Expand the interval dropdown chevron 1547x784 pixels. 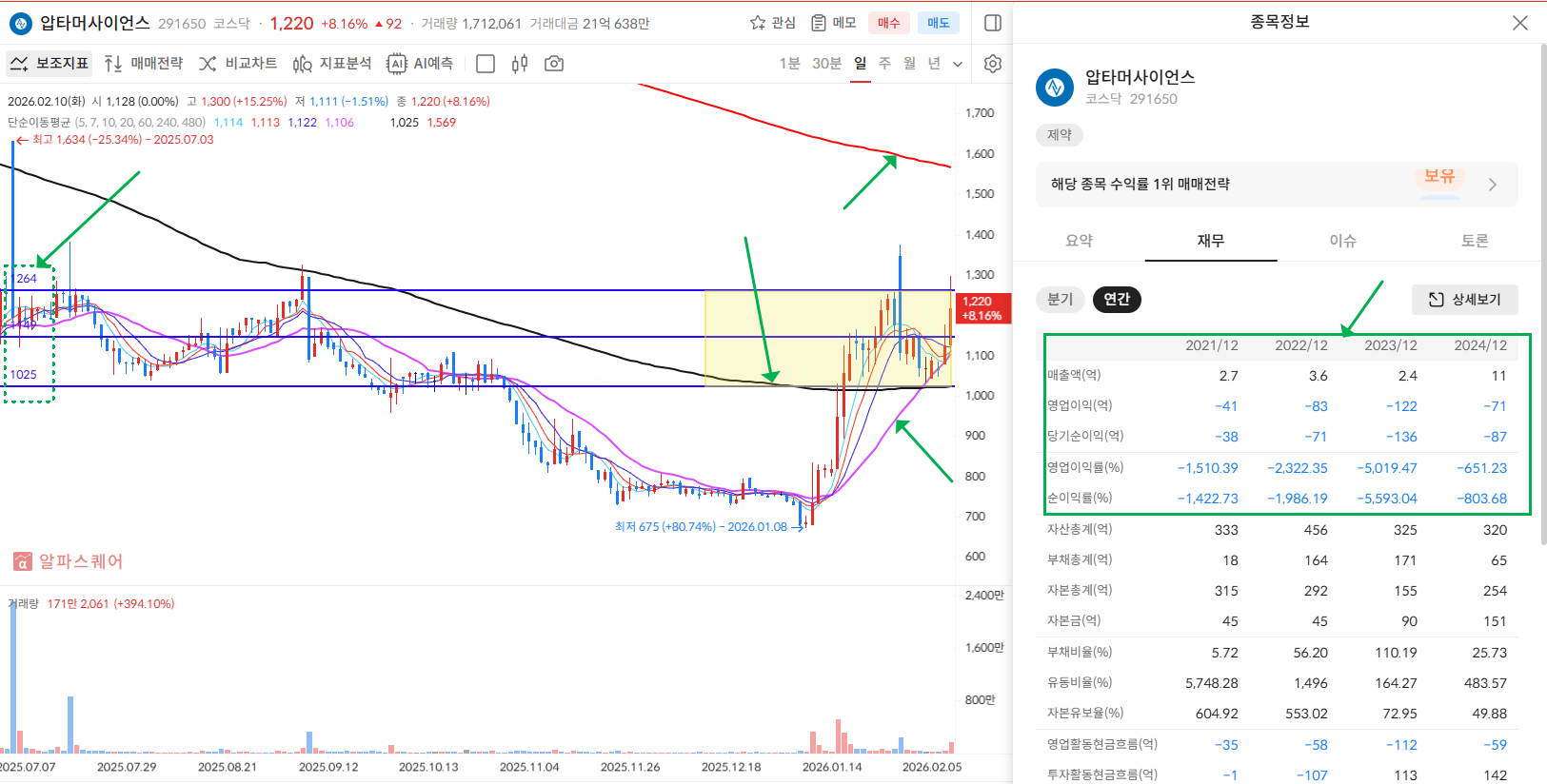[958, 64]
